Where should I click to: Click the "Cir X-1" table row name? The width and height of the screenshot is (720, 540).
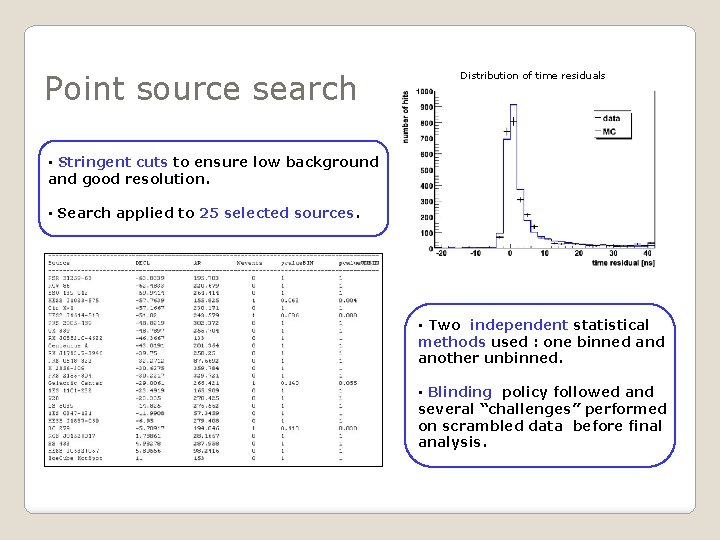click(61, 308)
